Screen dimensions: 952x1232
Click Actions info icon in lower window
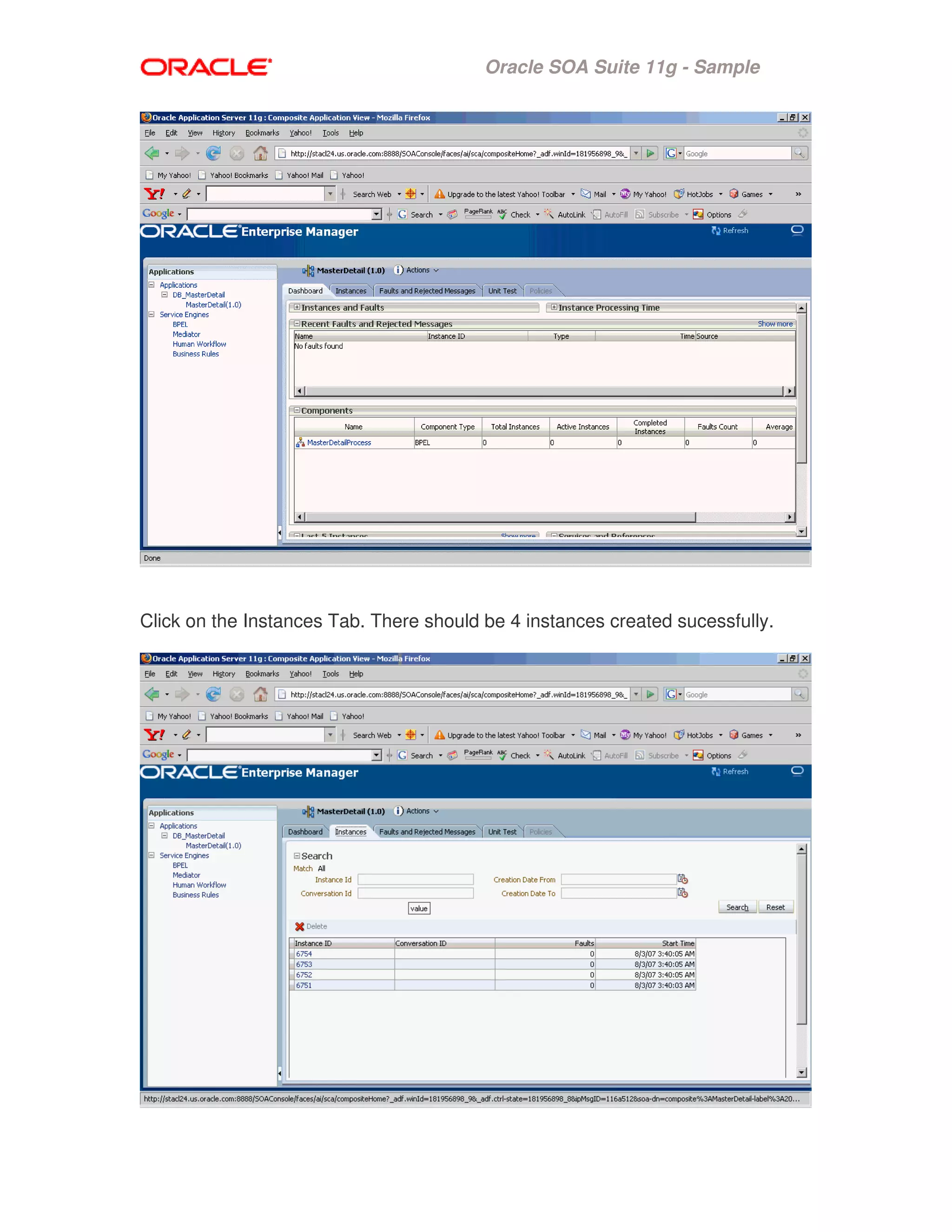point(399,811)
